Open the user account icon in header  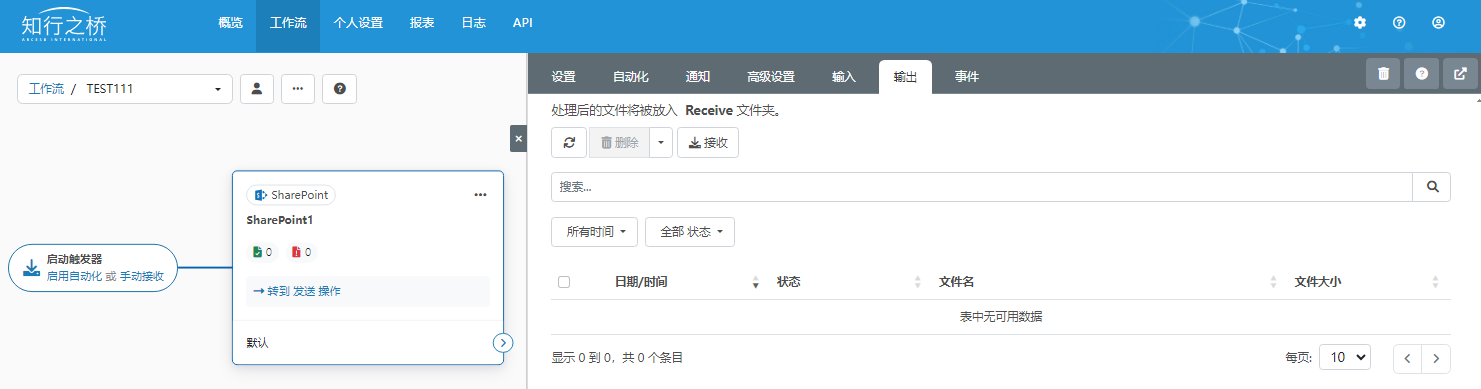[1438, 22]
